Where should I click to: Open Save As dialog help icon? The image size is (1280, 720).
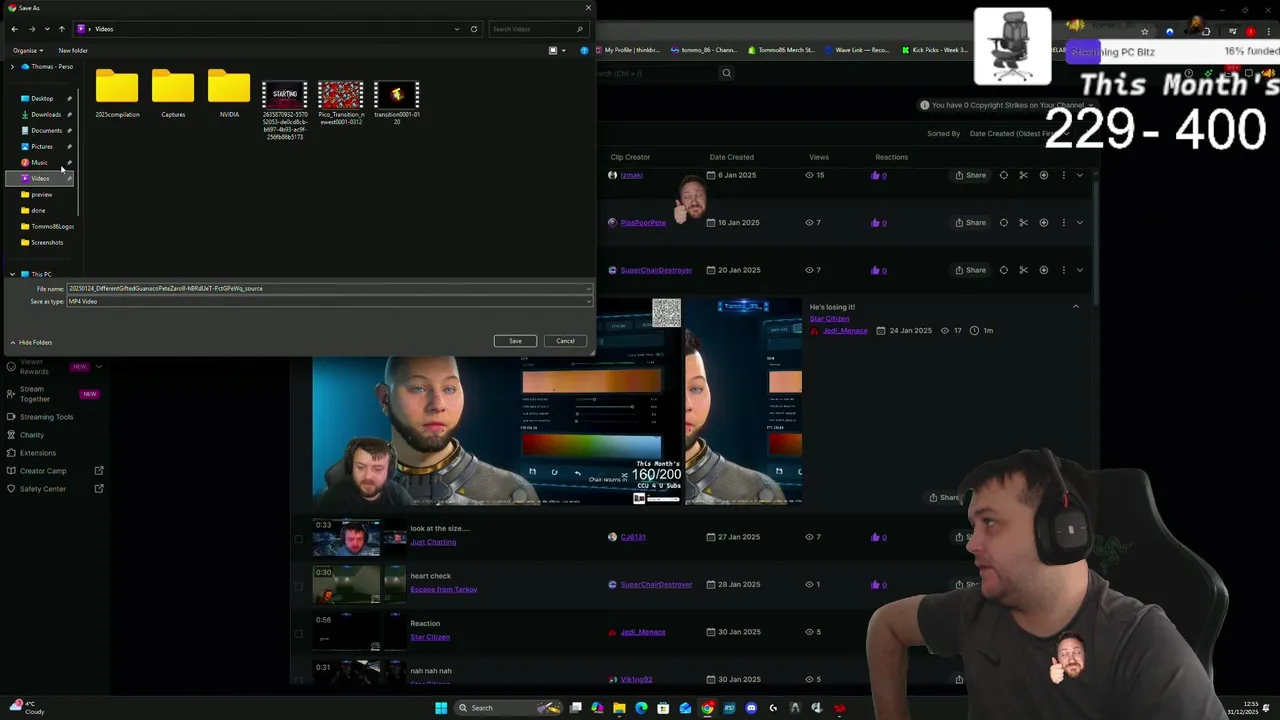pyautogui.click(x=585, y=50)
